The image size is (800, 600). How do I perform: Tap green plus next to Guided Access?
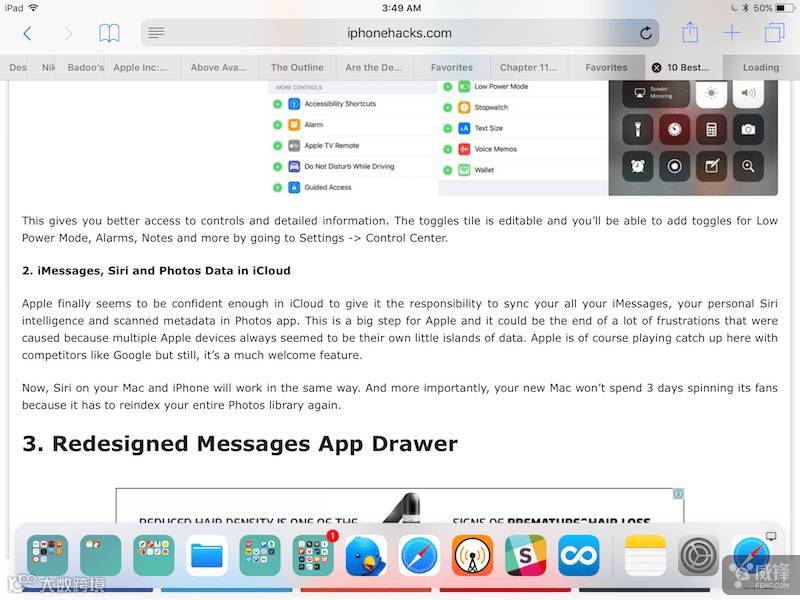pos(278,188)
